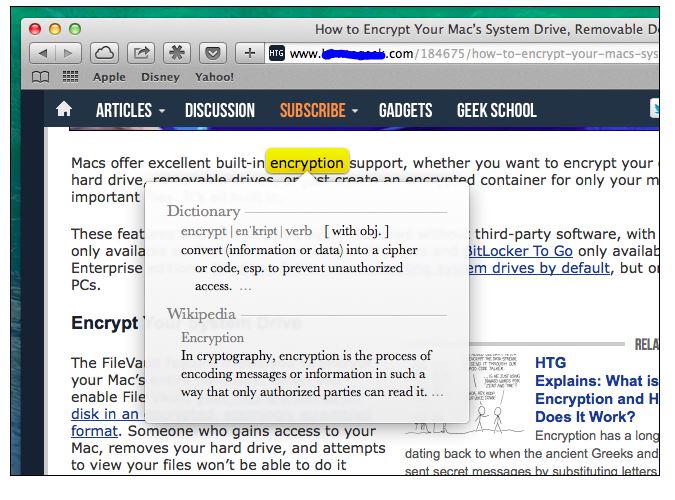Open the GEEK SCHOOL nav item
This screenshot has height=500, width=675.
click(496, 110)
